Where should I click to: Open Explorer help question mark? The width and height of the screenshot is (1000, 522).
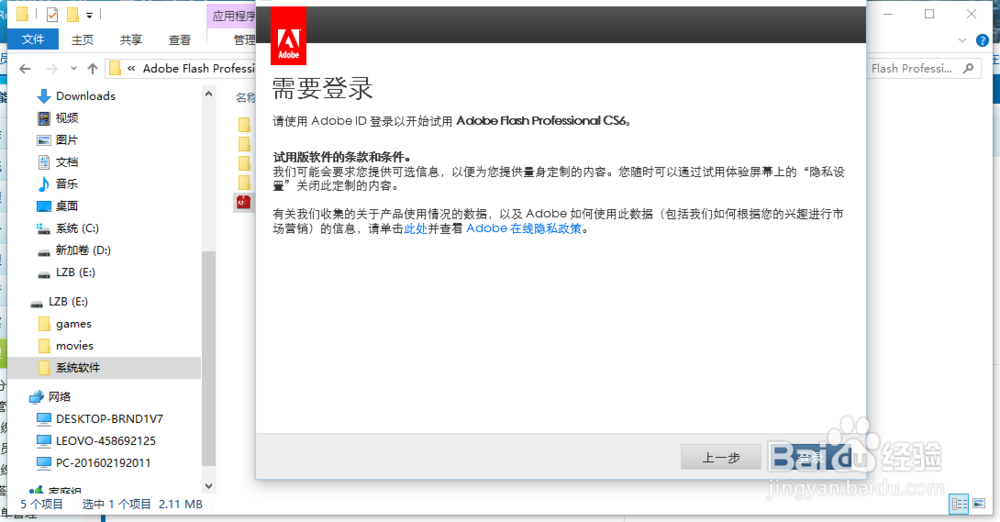982,40
